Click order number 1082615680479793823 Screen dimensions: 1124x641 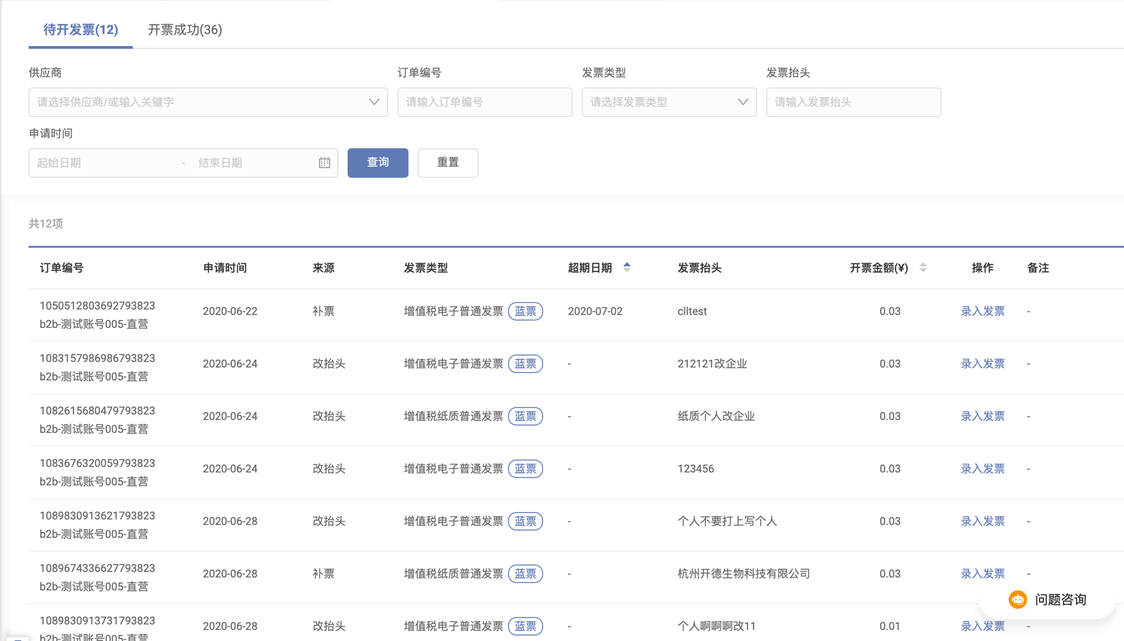(97, 411)
